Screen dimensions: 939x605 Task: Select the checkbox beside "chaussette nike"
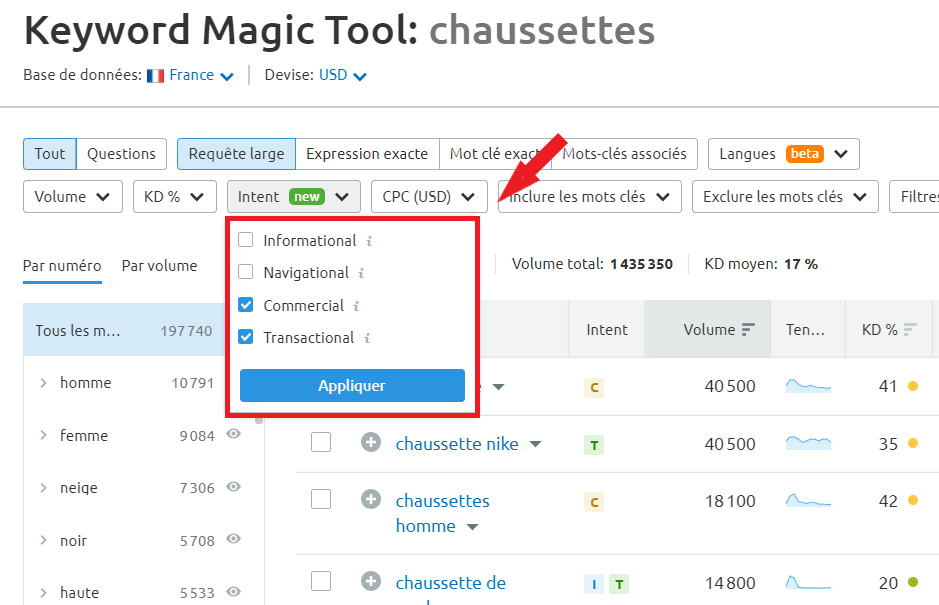point(321,443)
